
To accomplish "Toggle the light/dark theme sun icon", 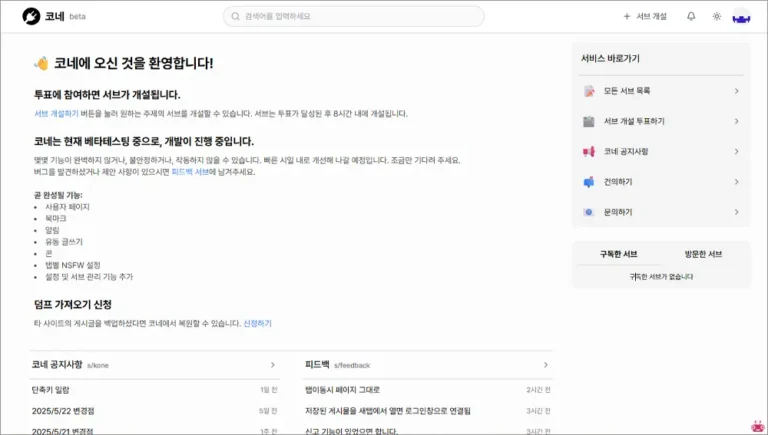I will [717, 16].
